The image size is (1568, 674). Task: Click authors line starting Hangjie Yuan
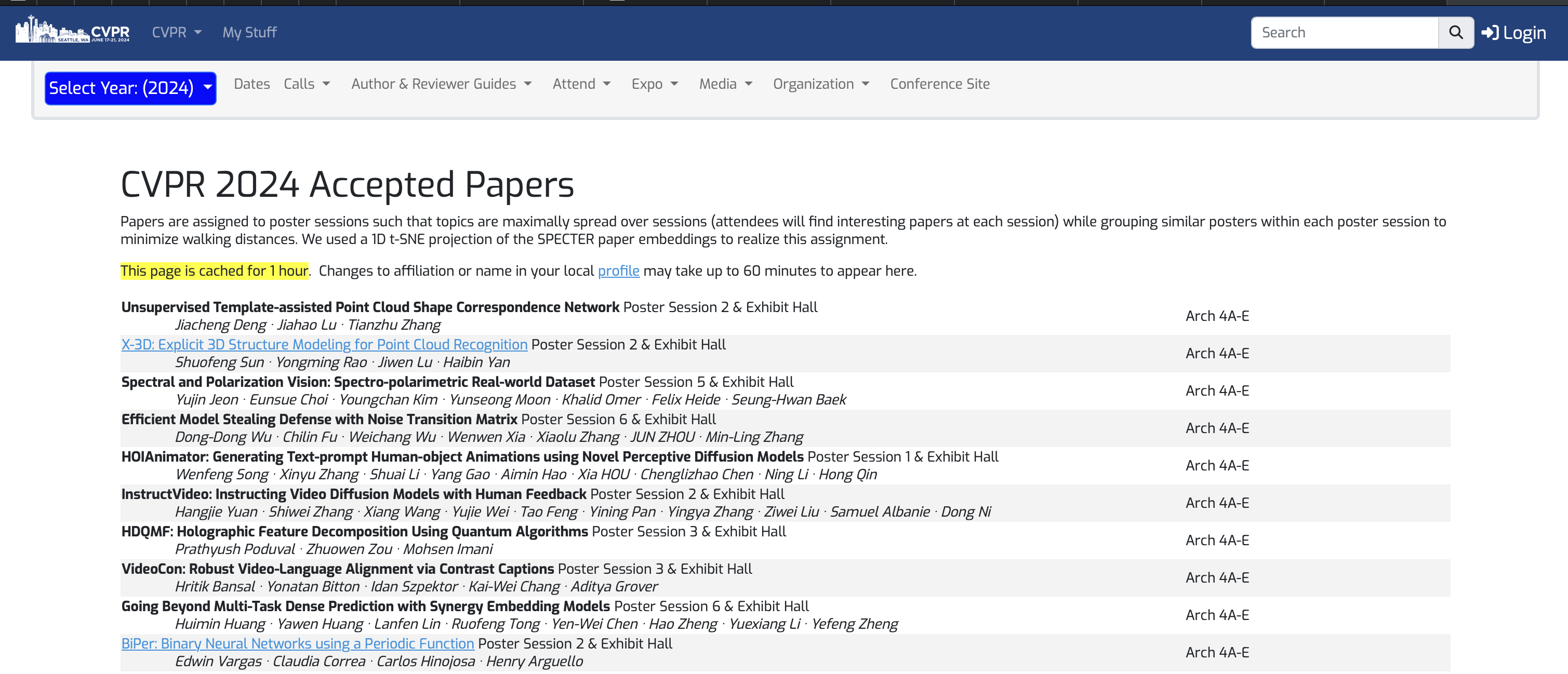pyautogui.click(x=583, y=511)
